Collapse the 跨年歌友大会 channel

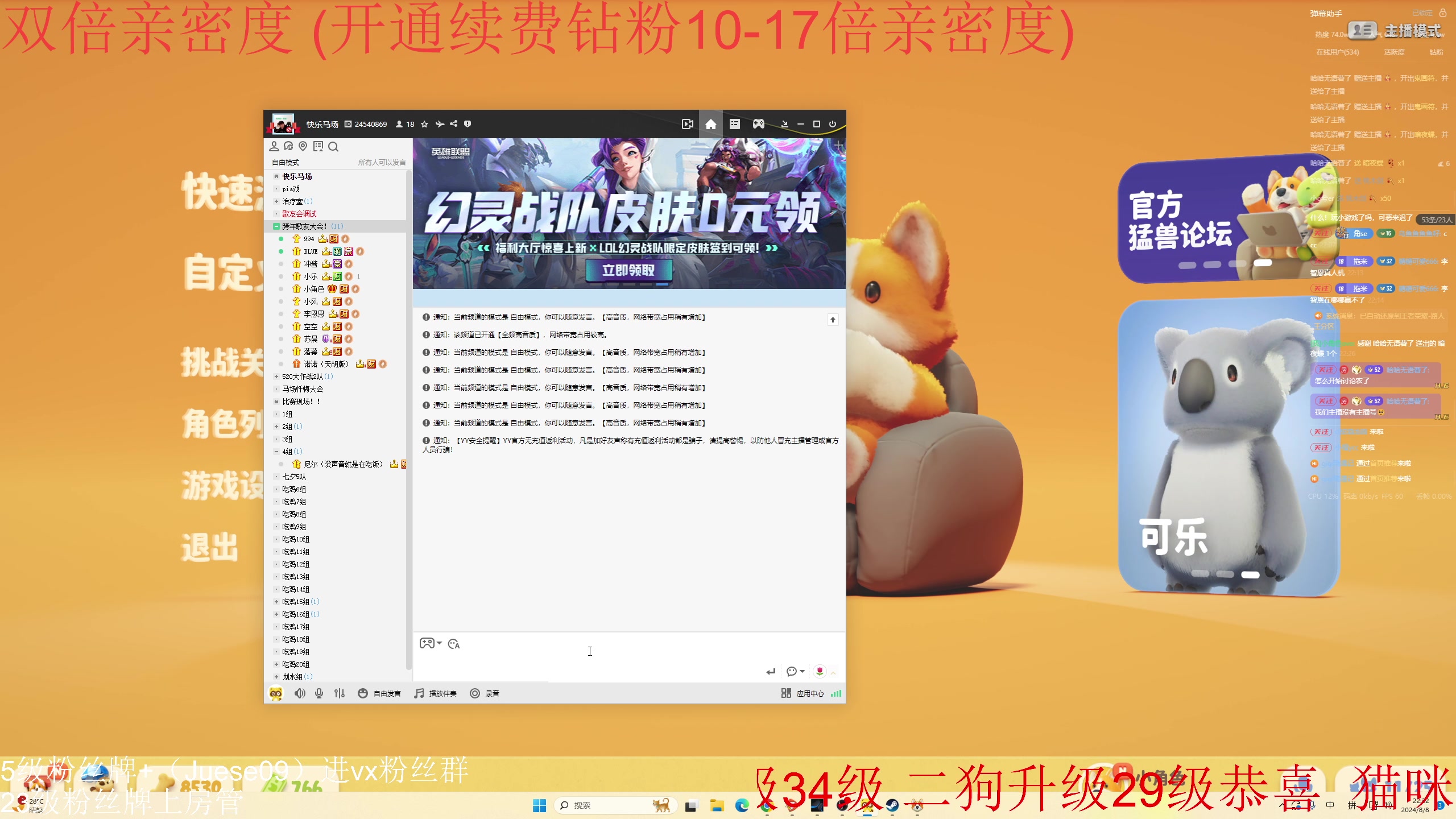pos(276,226)
